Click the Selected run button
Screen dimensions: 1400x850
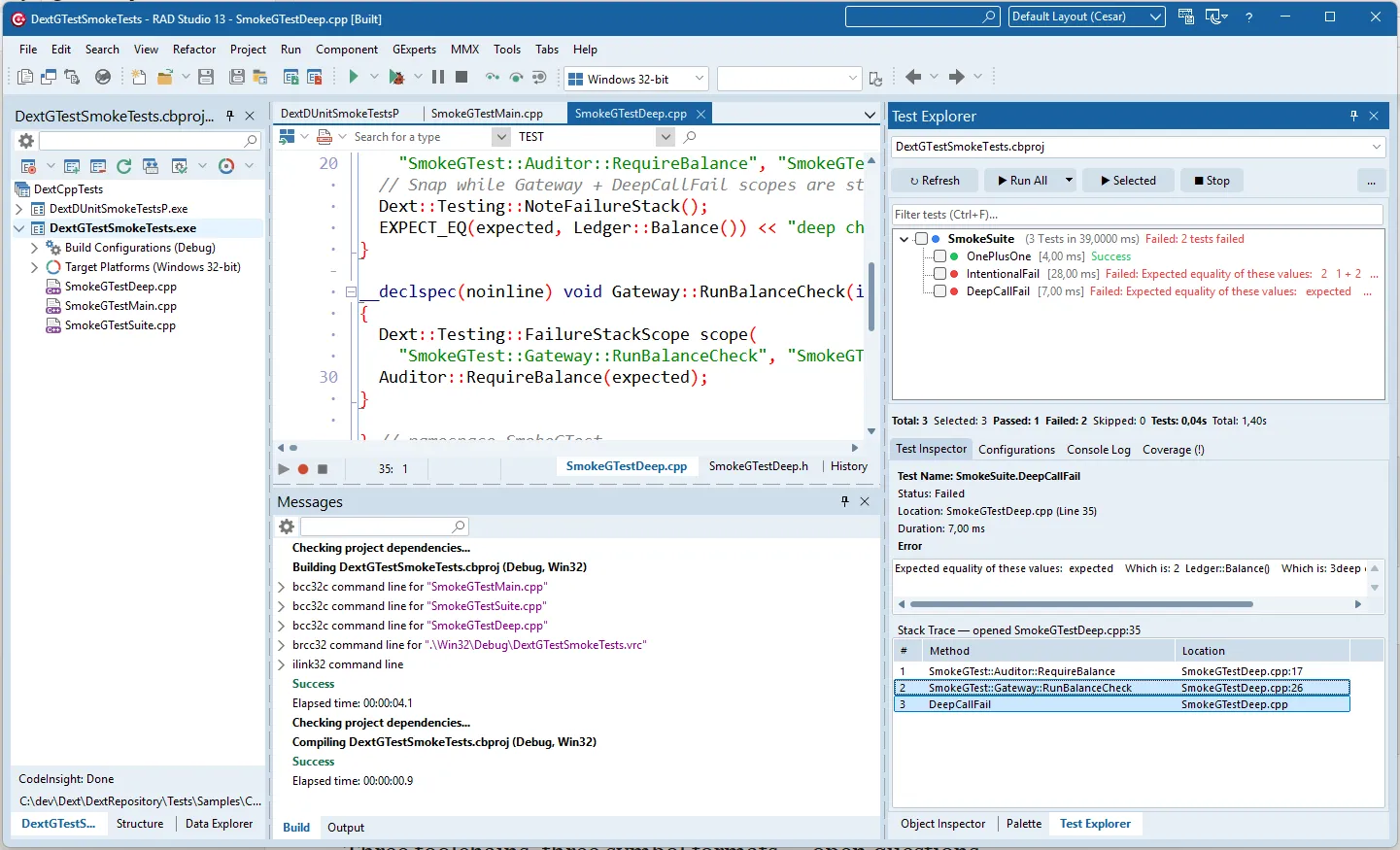coord(1127,181)
